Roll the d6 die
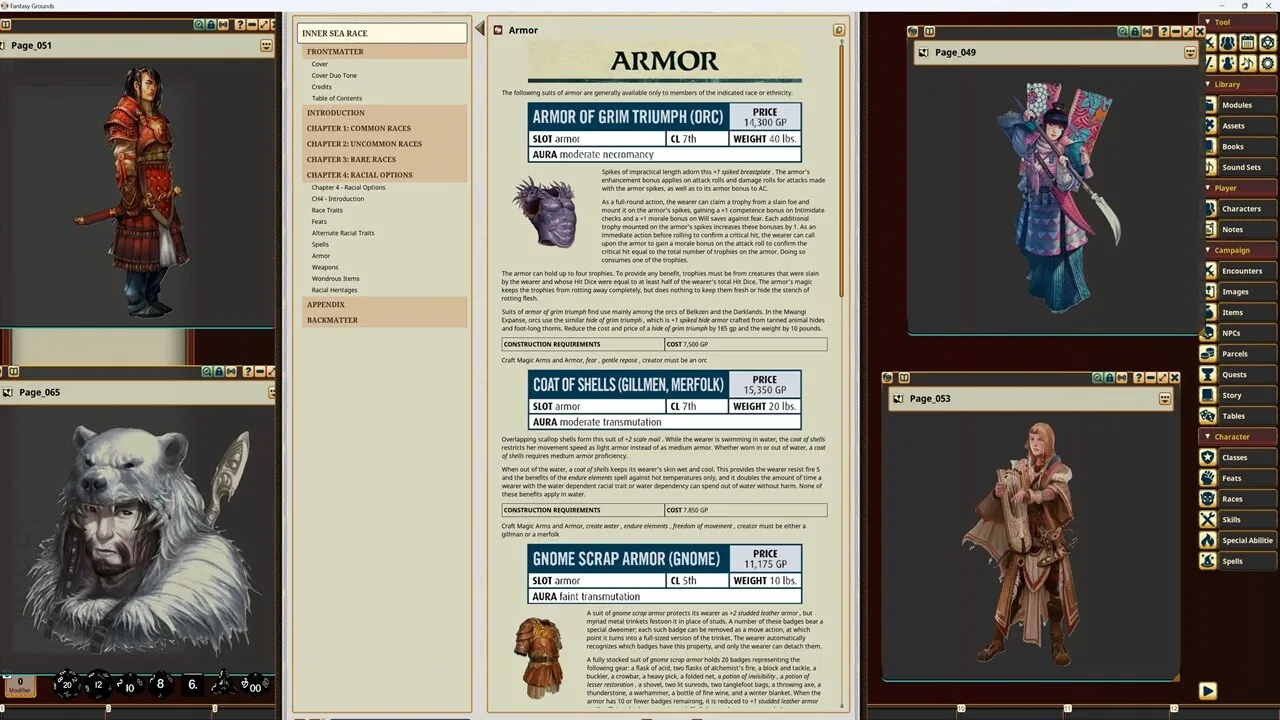This screenshot has height=720, width=1280. point(193,685)
